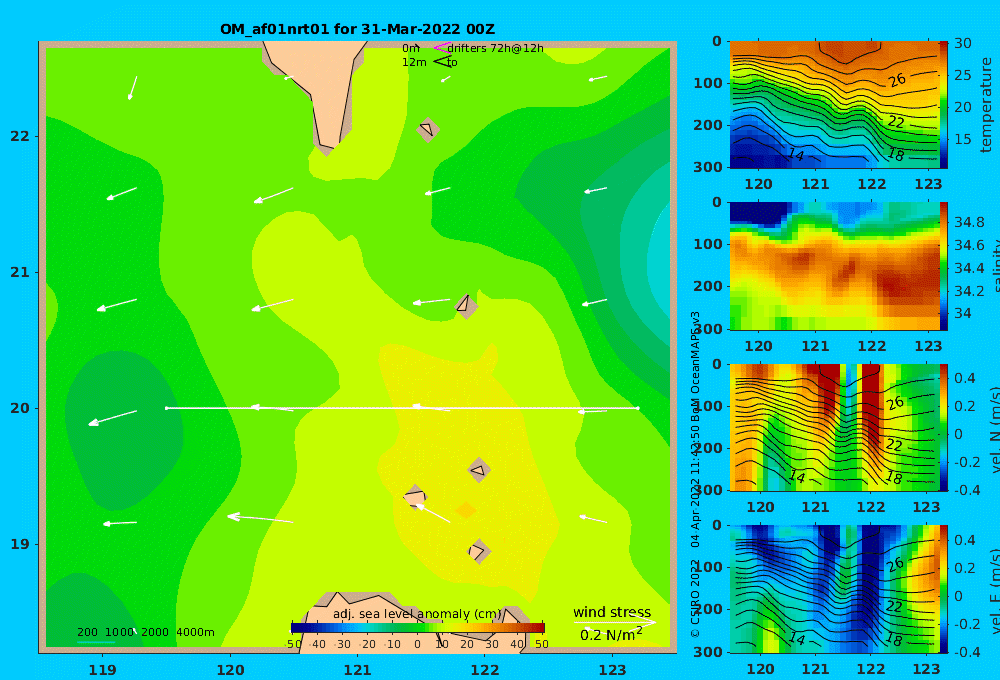Image resolution: width=1000 pixels, height=680 pixels.
Task: Click longitude label 121 on main map
Action: pyautogui.click(x=358, y=670)
